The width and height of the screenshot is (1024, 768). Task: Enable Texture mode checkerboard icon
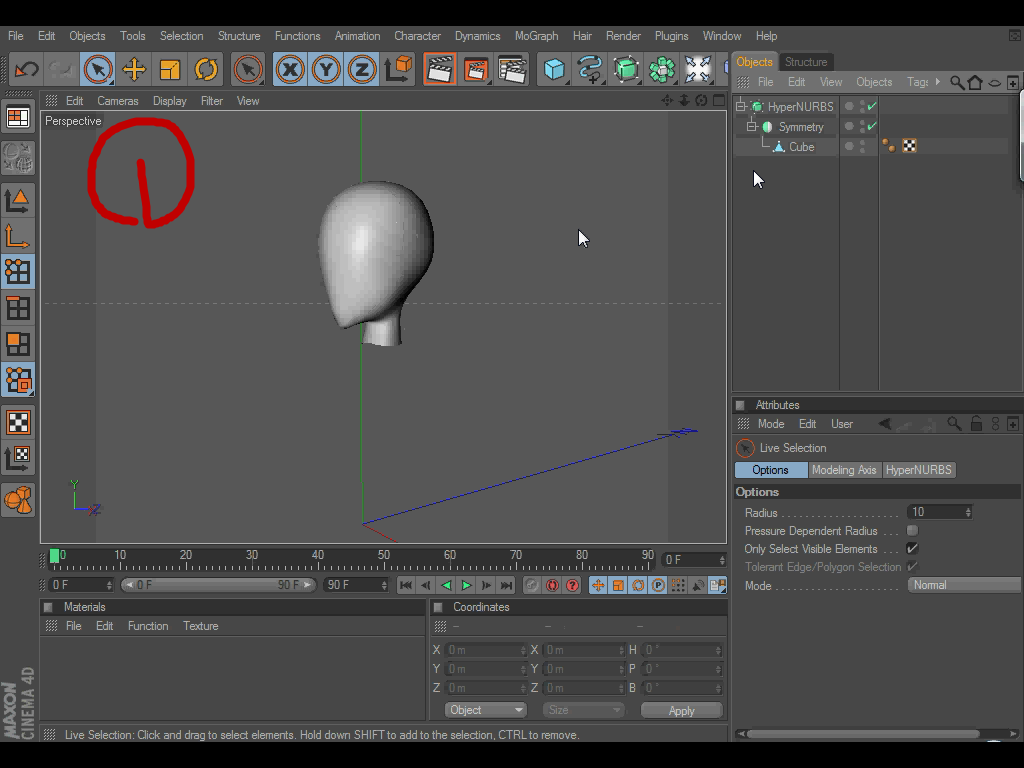pyautogui.click(x=18, y=423)
